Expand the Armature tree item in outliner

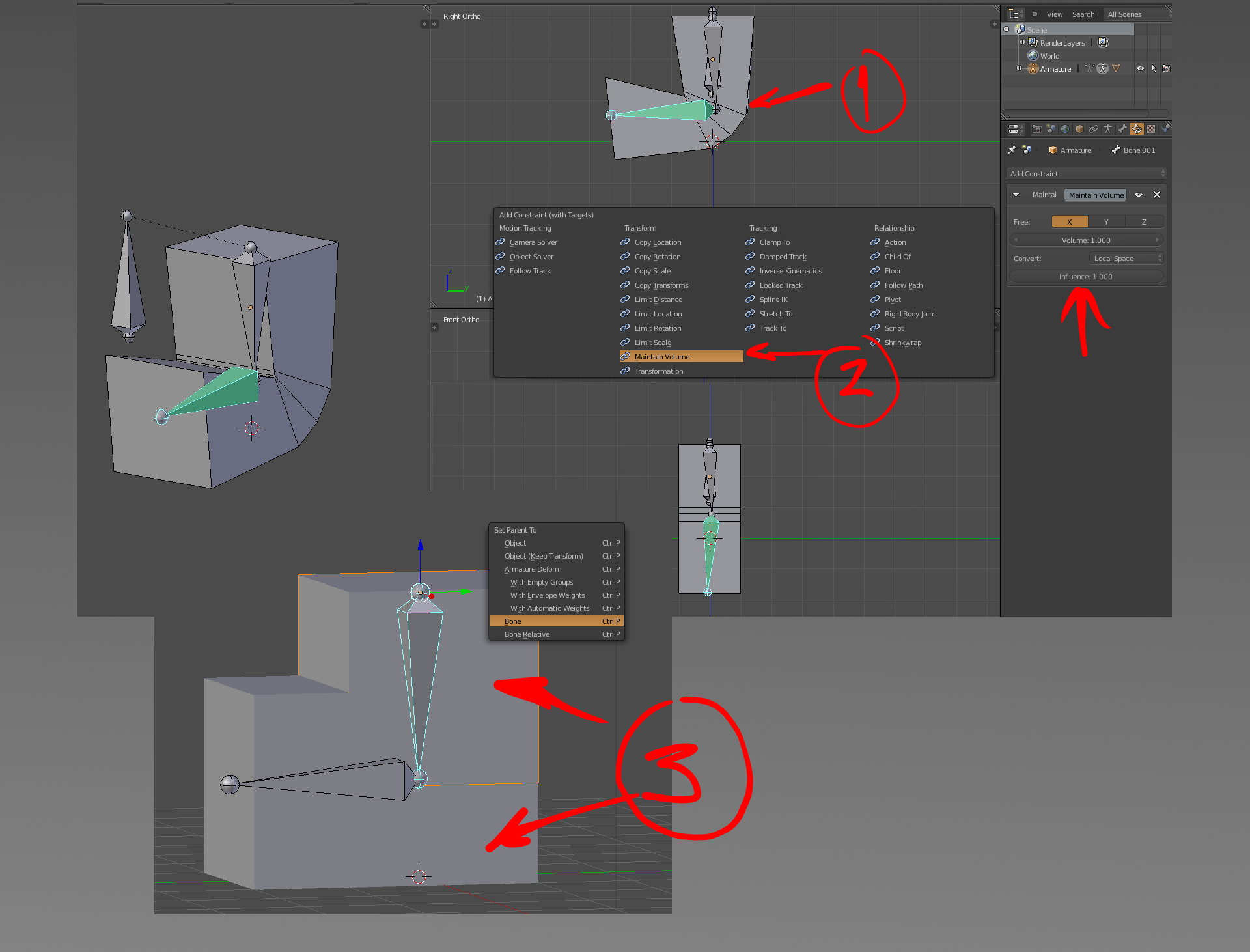coord(1019,68)
